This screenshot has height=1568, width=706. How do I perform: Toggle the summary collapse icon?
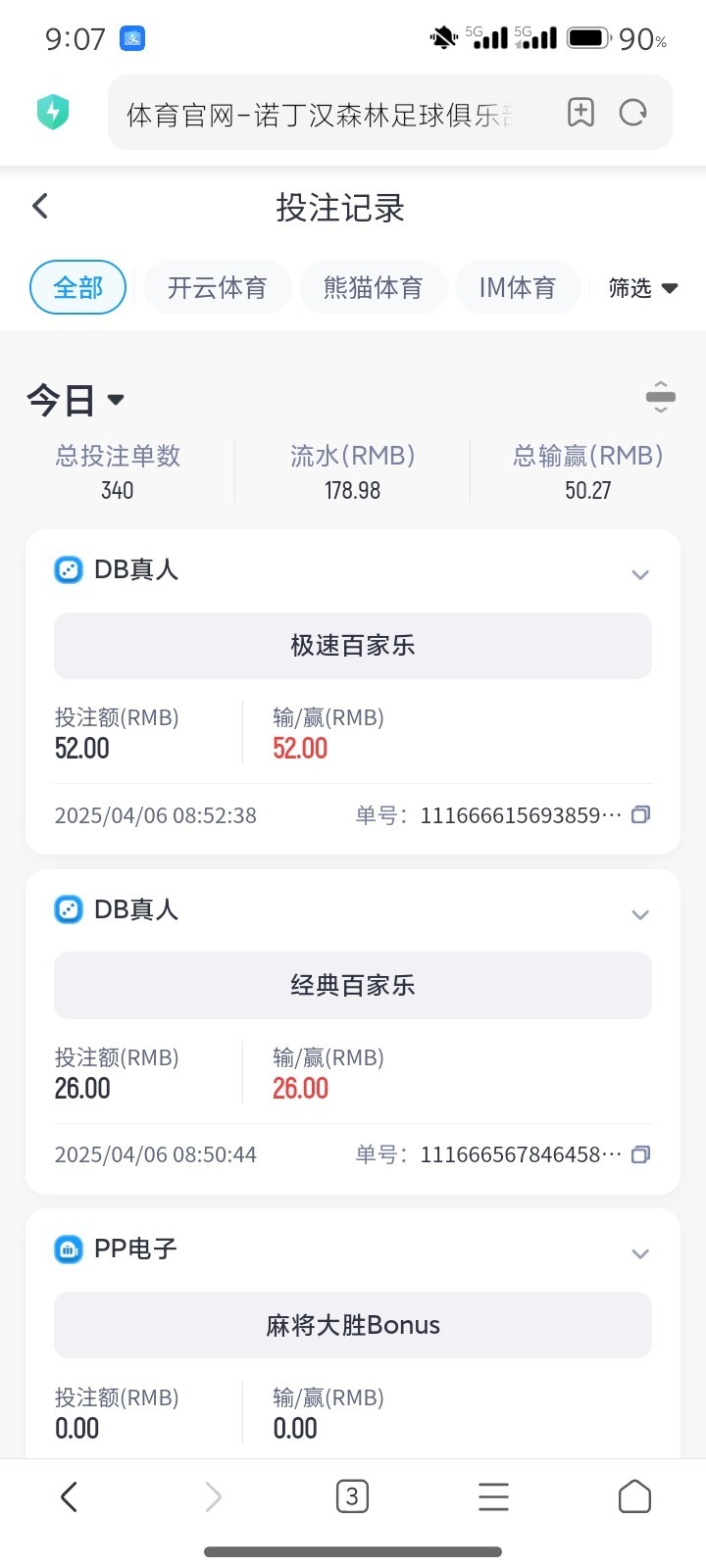660,397
